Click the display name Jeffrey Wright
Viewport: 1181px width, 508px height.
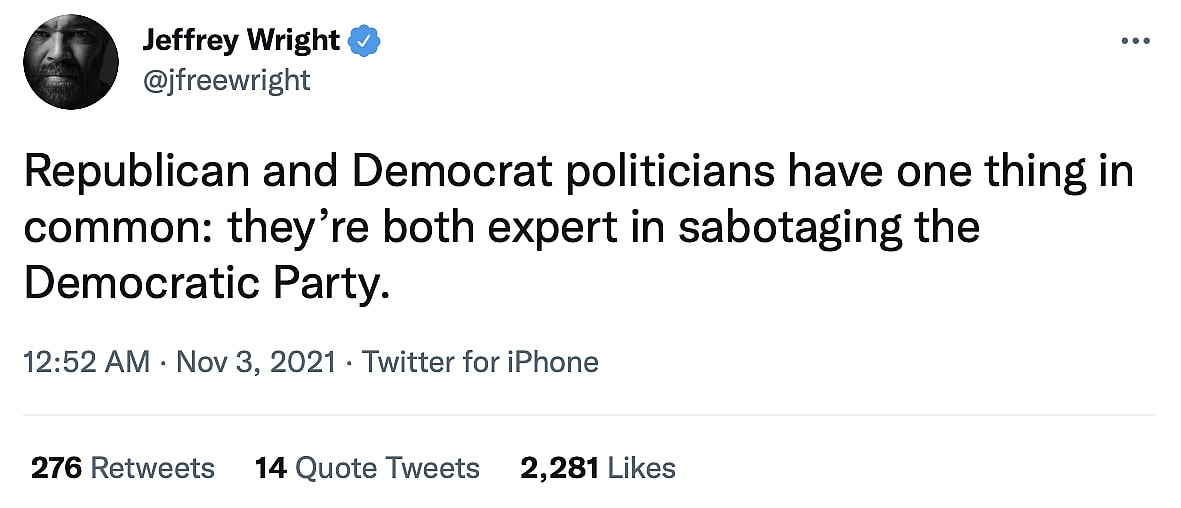point(241,41)
